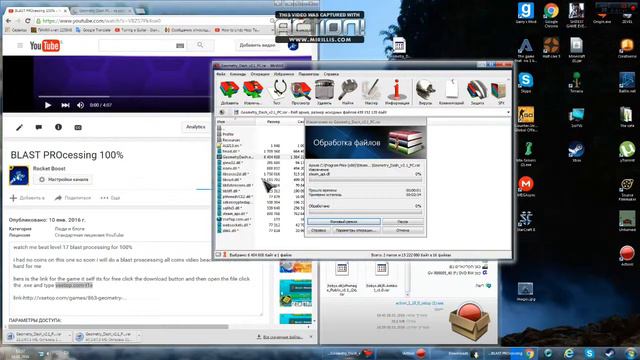Go up one folder level in WinRAR
The image size is (640, 360).
click(x=222, y=112)
